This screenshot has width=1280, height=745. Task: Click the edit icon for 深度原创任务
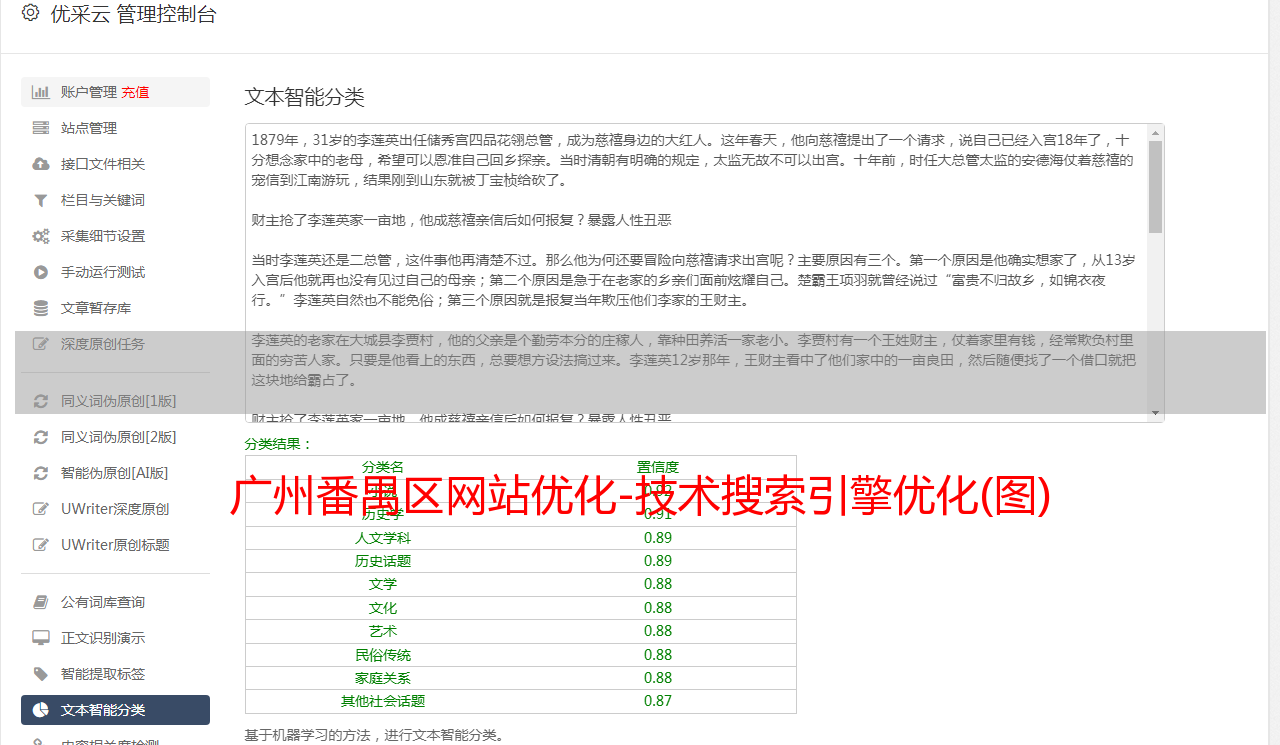pyautogui.click(x=41, y=344)
